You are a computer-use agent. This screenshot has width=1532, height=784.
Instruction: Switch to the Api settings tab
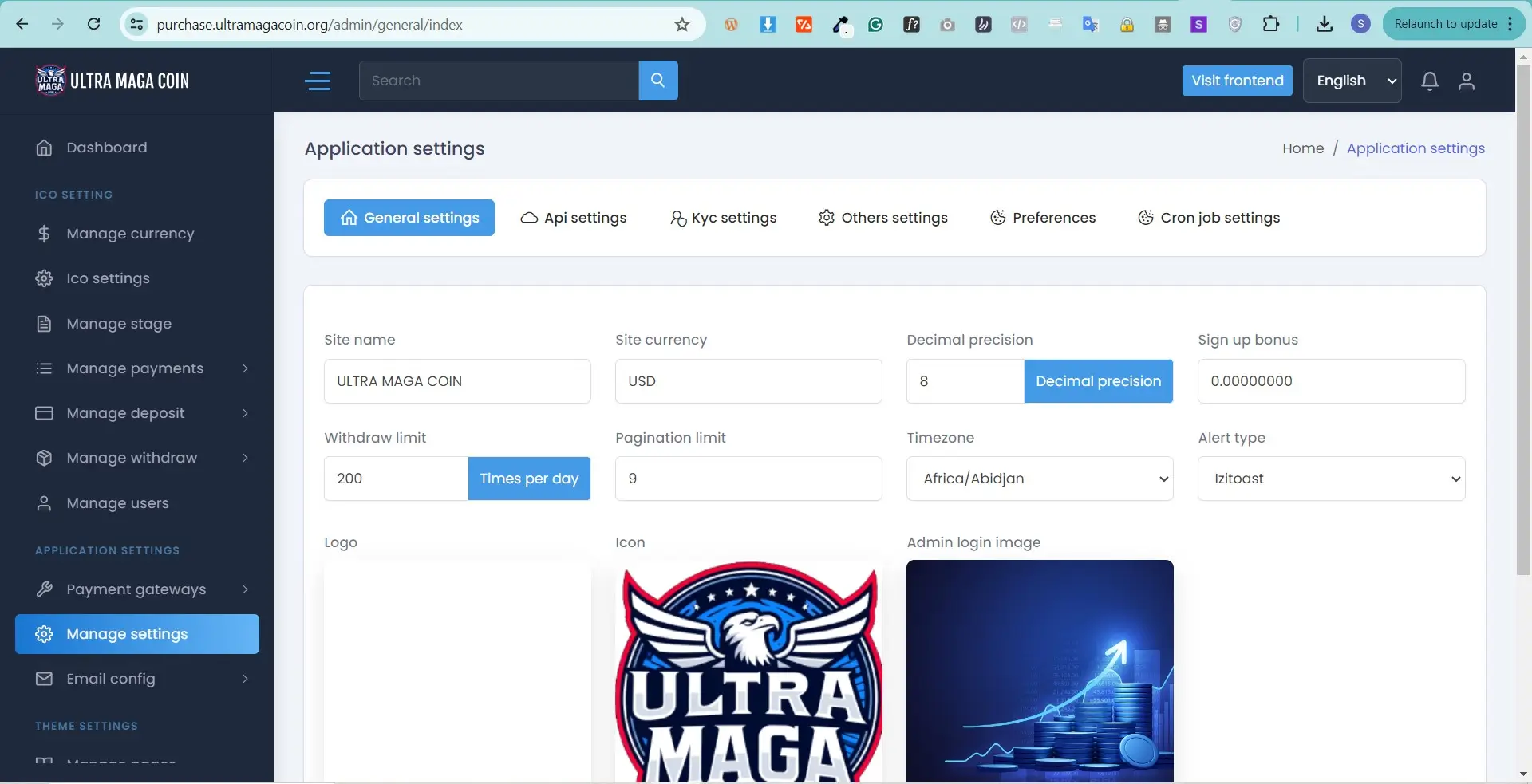pos(574,218)
